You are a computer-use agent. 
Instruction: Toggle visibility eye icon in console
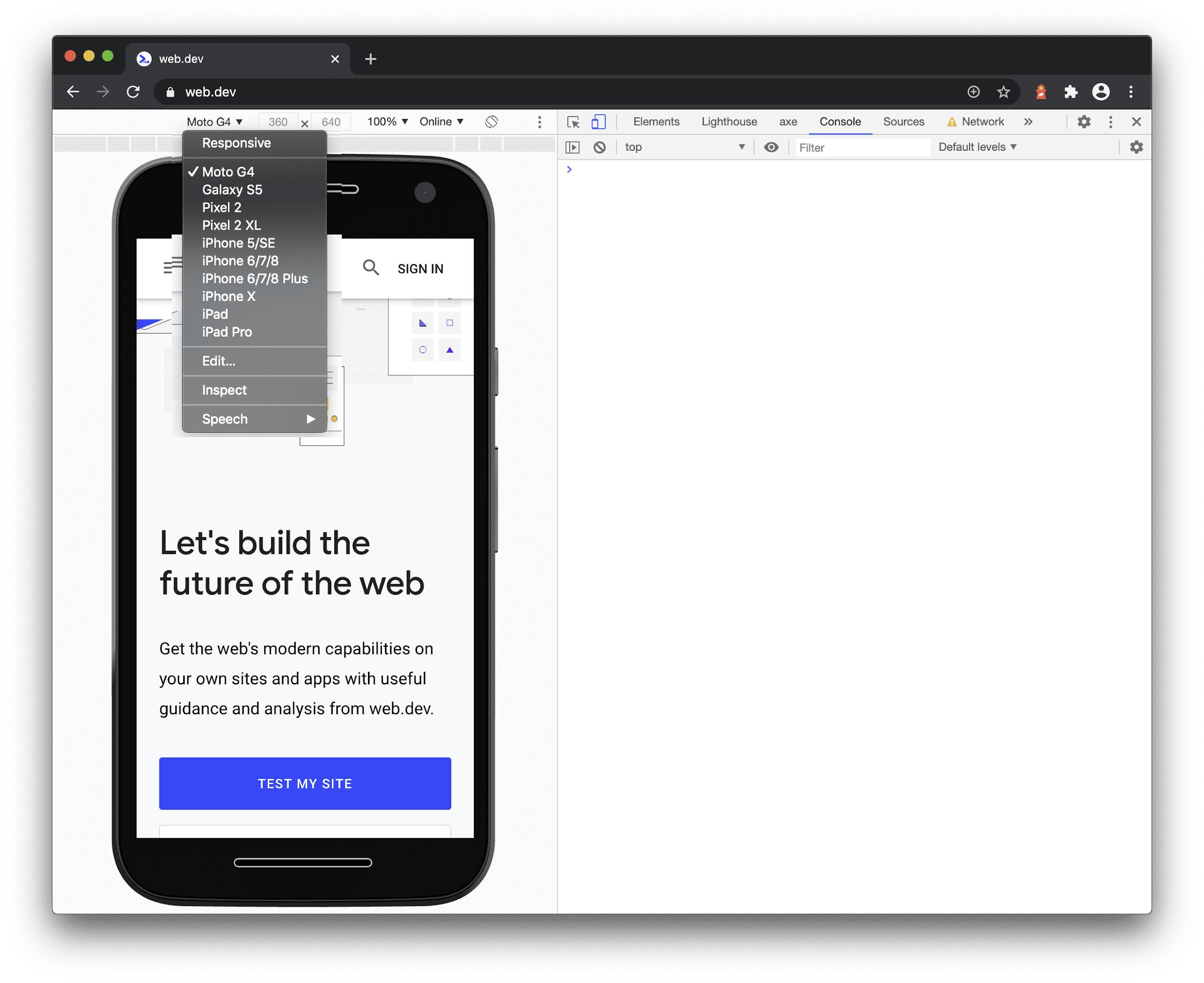tap(771, 146)
